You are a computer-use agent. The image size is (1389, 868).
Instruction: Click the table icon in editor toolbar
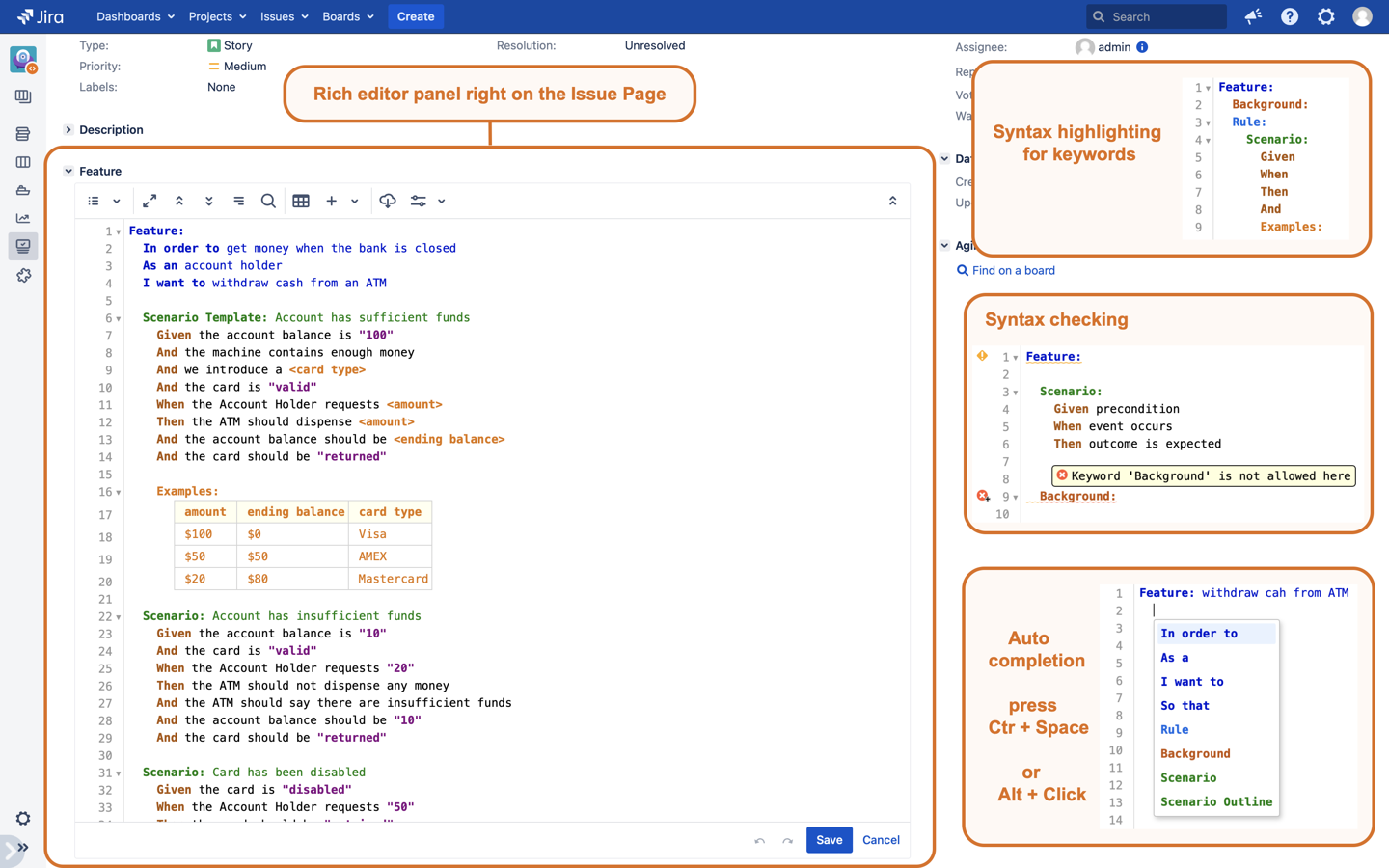click(301, 201)
